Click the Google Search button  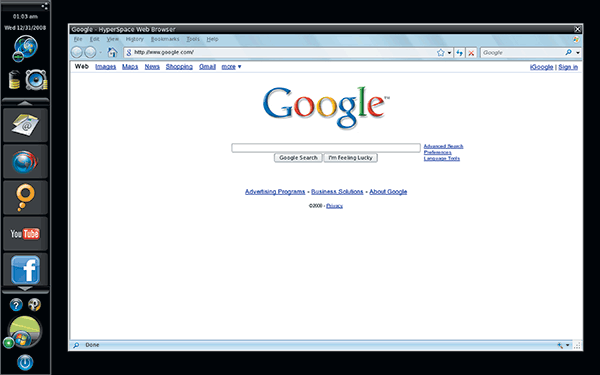click(298, 158)
